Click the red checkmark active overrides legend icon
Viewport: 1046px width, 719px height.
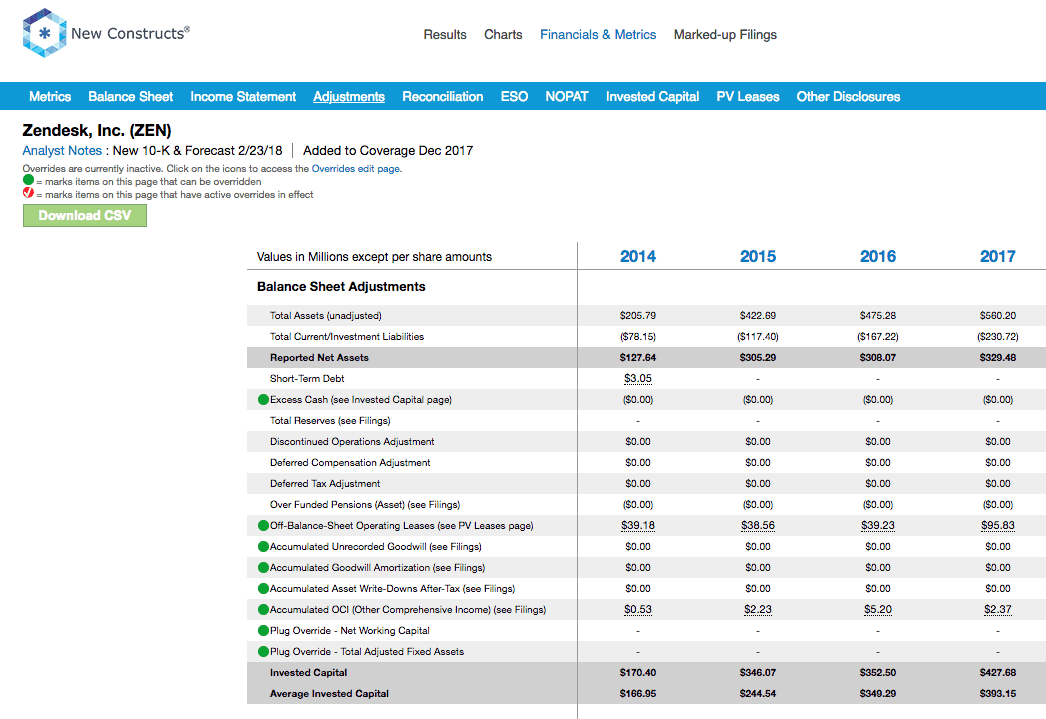pyautogui.click(x=28, y=193)
